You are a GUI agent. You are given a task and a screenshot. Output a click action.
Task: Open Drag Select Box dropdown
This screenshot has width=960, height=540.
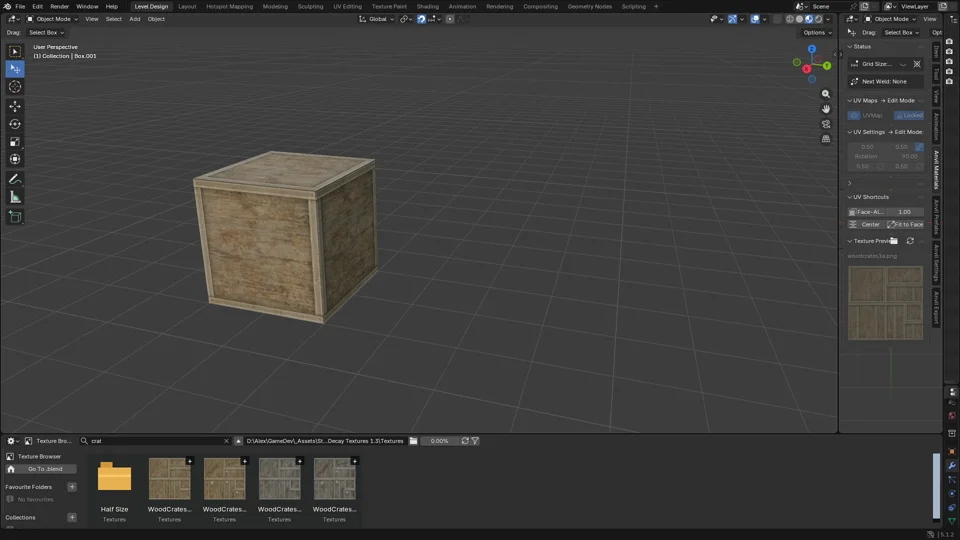tap(47, 32)
